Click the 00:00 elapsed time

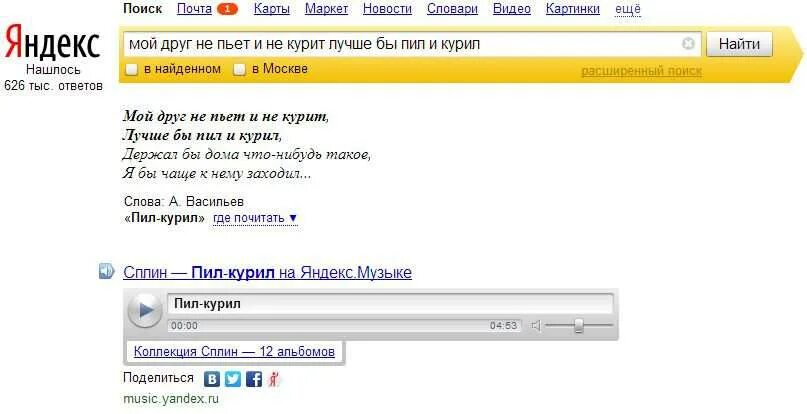click(x=184, y=325)
